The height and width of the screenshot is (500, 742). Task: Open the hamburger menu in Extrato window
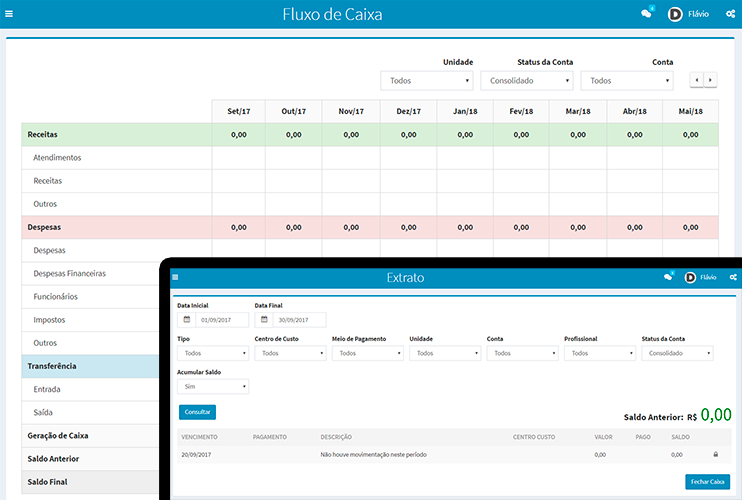pos(176,277)
